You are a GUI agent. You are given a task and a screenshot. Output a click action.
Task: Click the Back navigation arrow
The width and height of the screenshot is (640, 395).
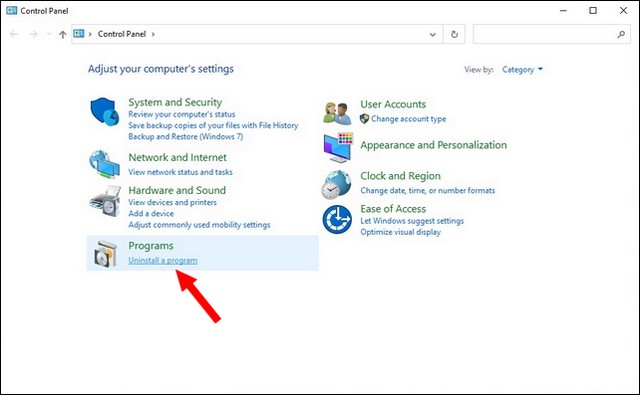click(x=14, y=34)
